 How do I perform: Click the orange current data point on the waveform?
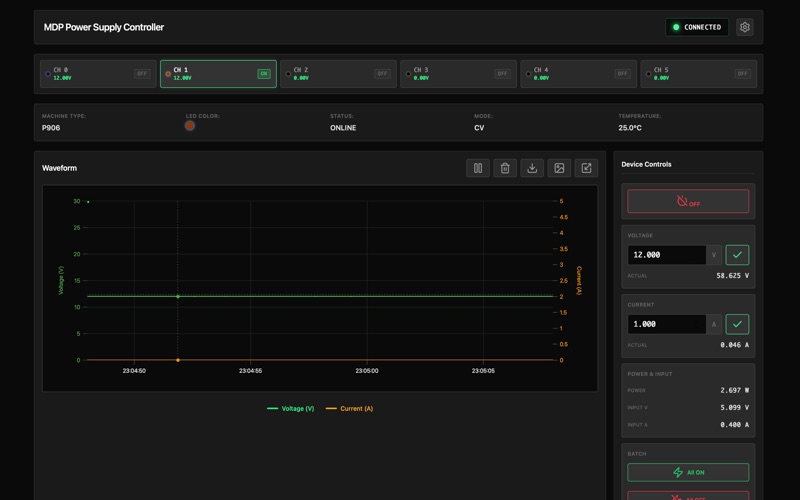178,360
